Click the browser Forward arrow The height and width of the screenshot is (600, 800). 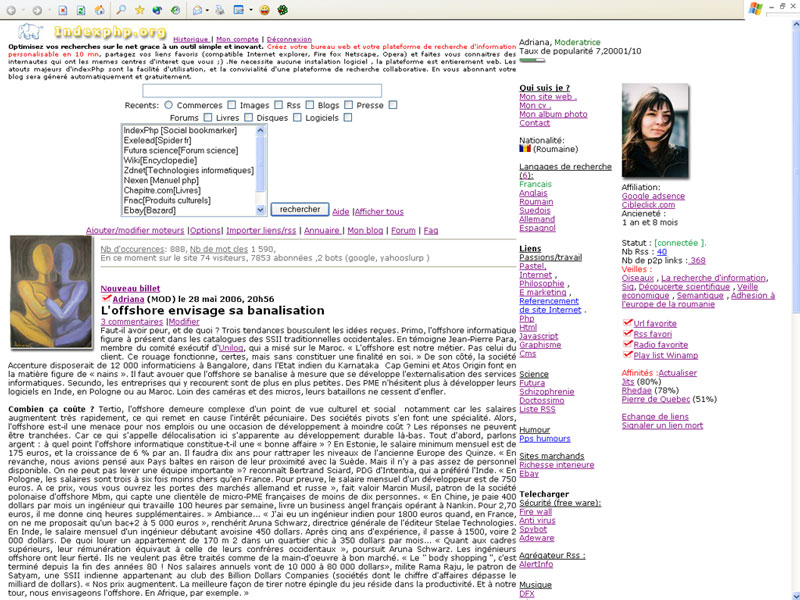(37, 10)
